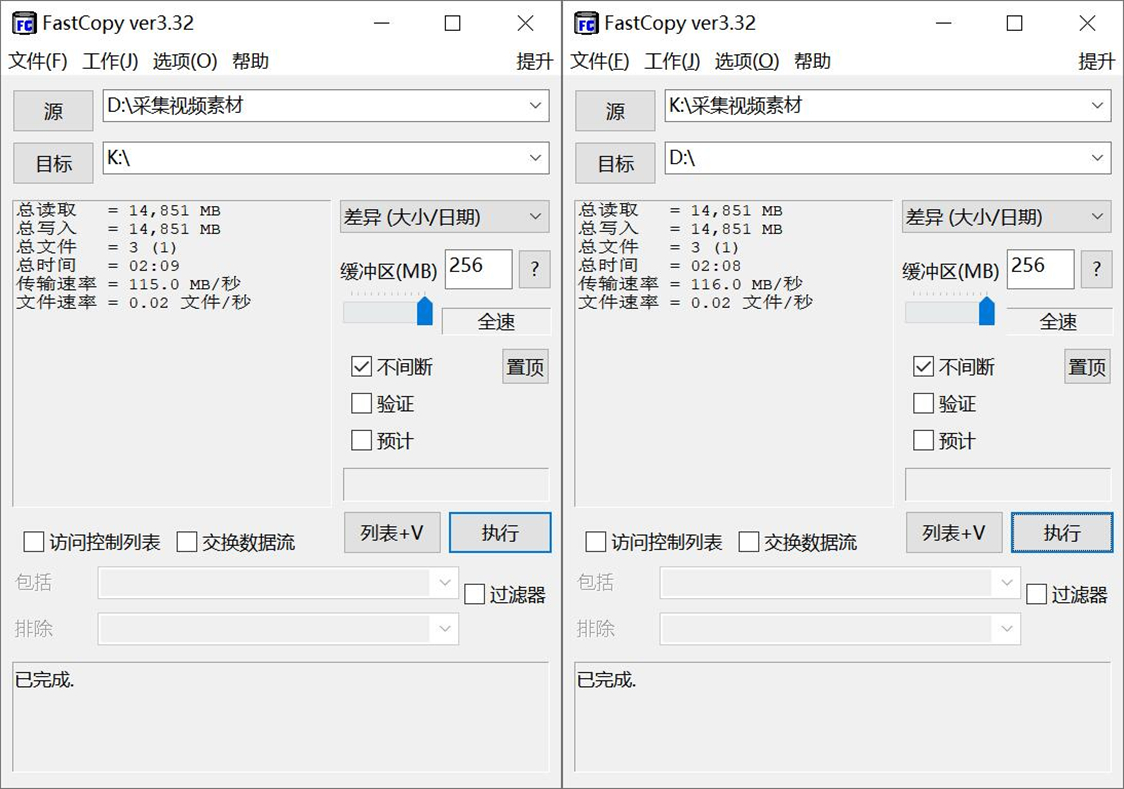Uncheck 不间断 in left window
The width and height of the screenshot is (1124, 789).
click(361, 366)
